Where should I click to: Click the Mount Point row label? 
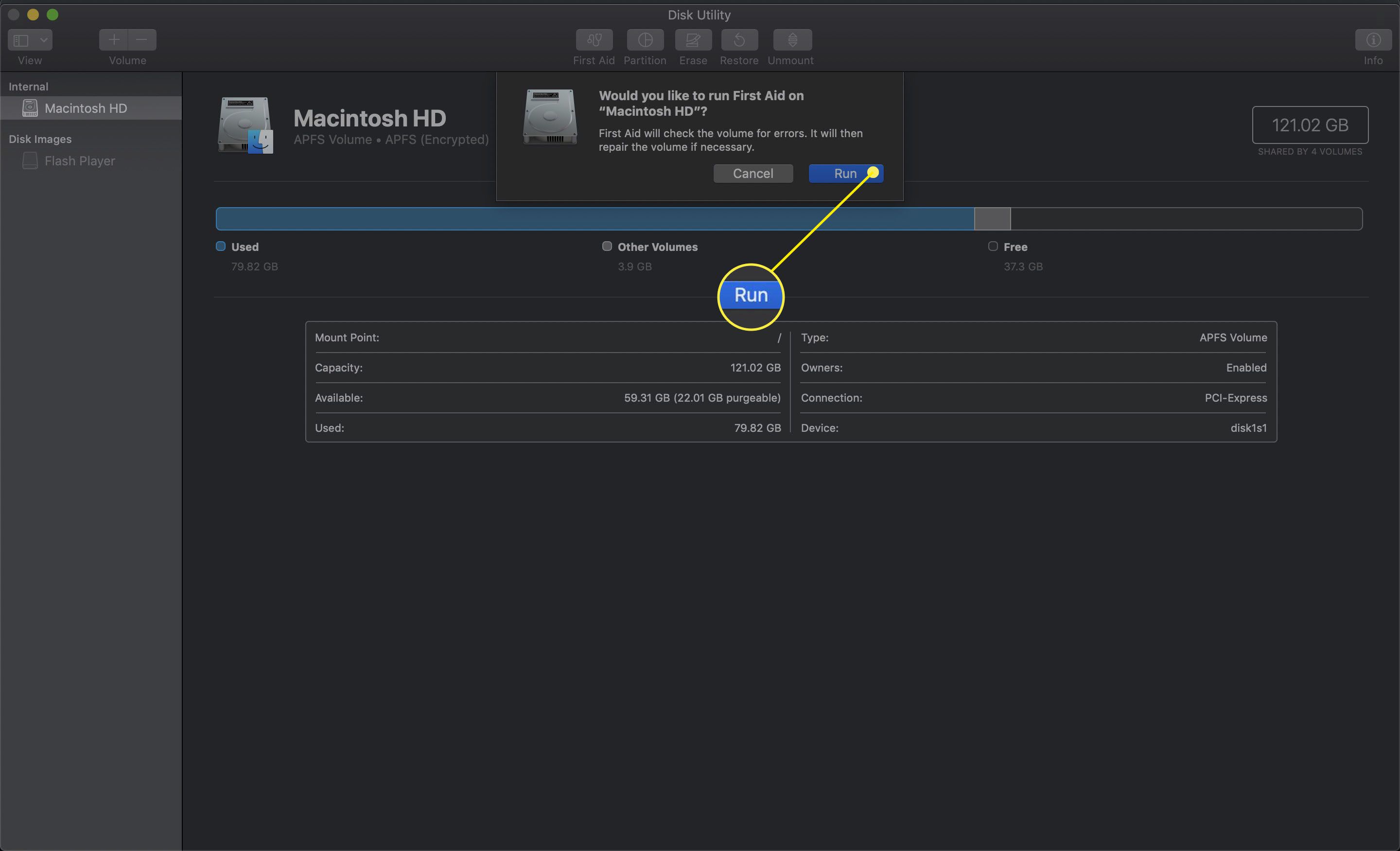click(347, 337)
